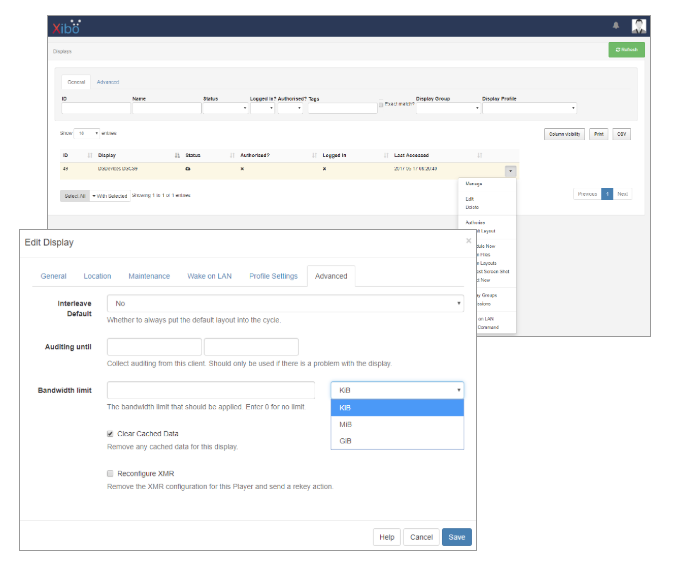Close the Edit Display dialog with X
This screenshot has height=564, width=683.
468,241
